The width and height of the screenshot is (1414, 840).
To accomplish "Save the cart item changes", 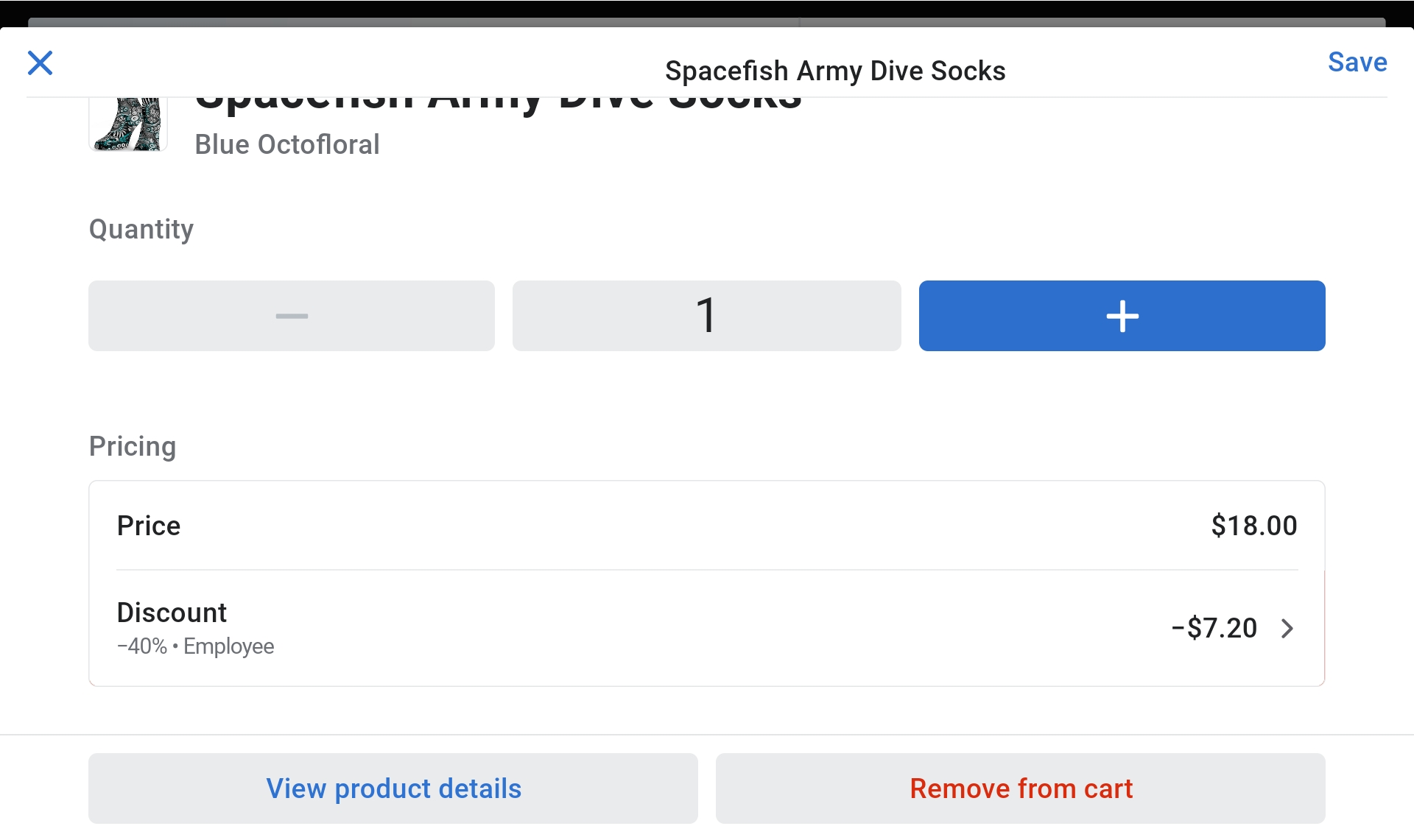I will (1357, 63).
